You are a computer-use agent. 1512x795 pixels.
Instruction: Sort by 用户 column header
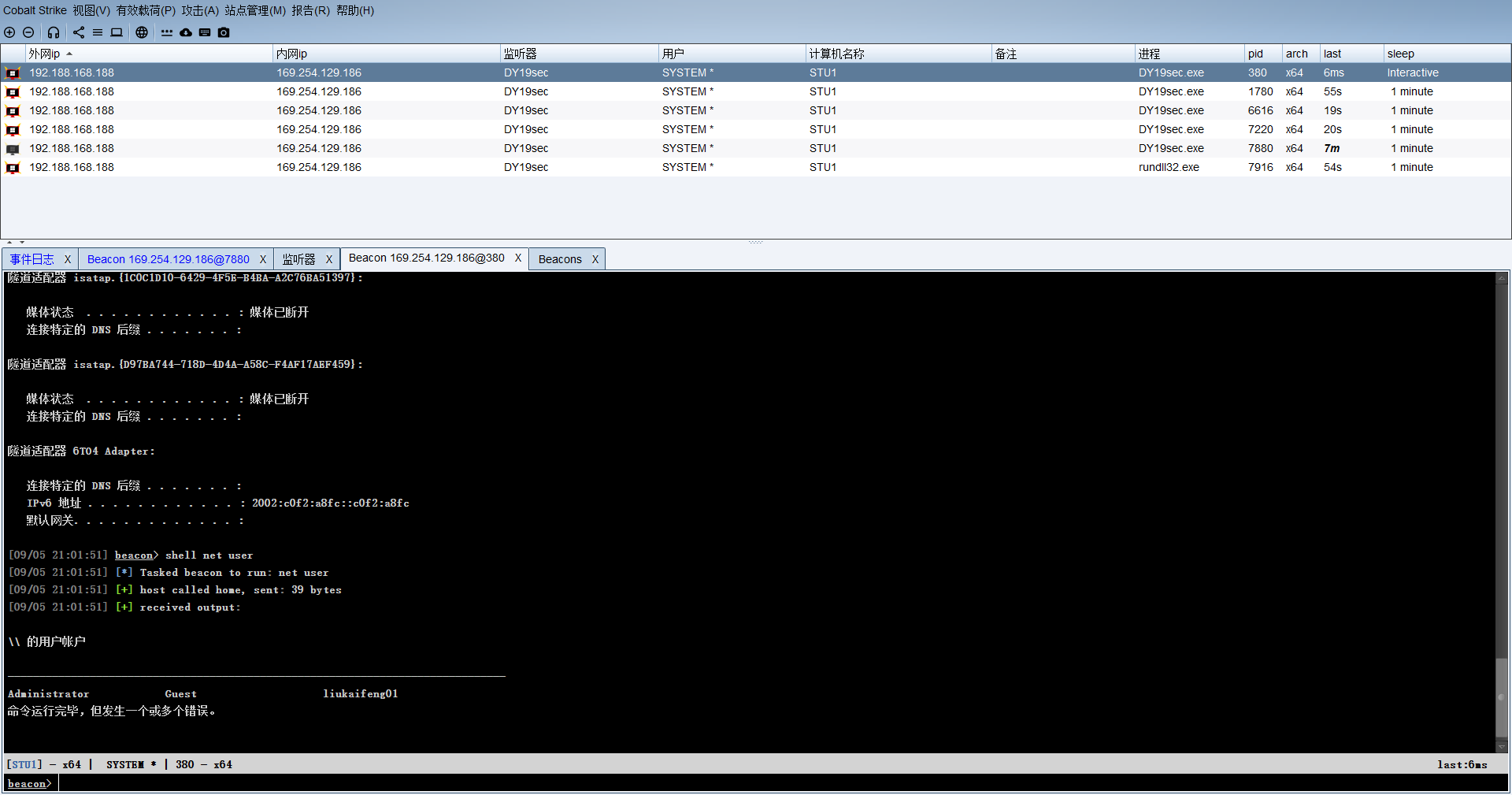(x=732, y=54)
